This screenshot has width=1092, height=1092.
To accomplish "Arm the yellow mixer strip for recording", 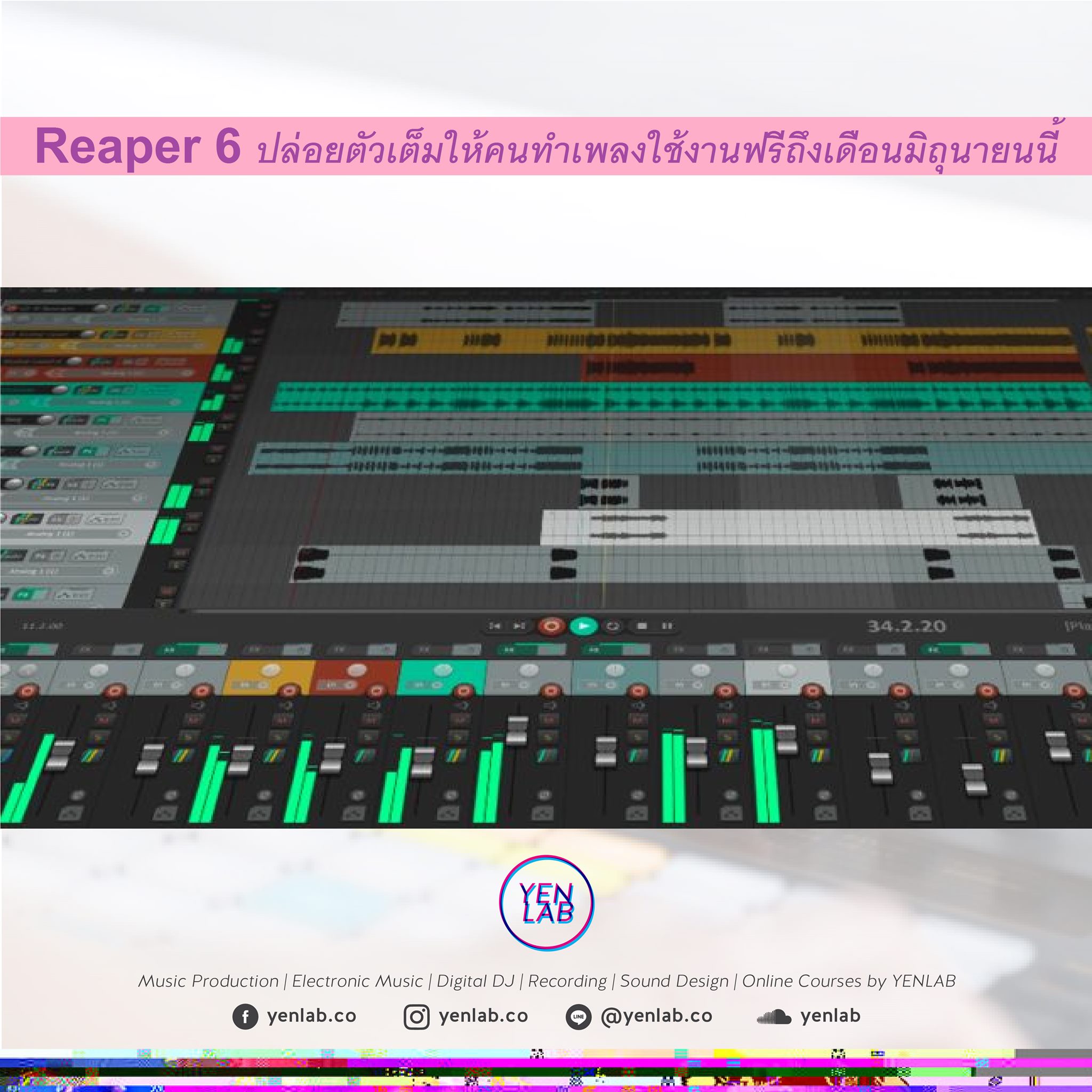I will pos(289,690).
